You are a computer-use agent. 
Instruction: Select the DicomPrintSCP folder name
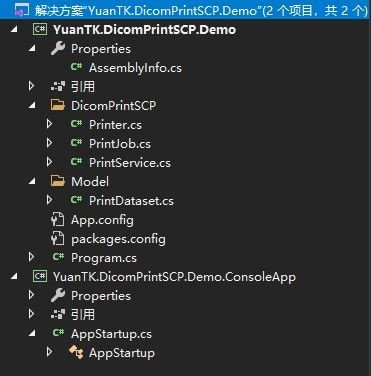click(114, 106)
